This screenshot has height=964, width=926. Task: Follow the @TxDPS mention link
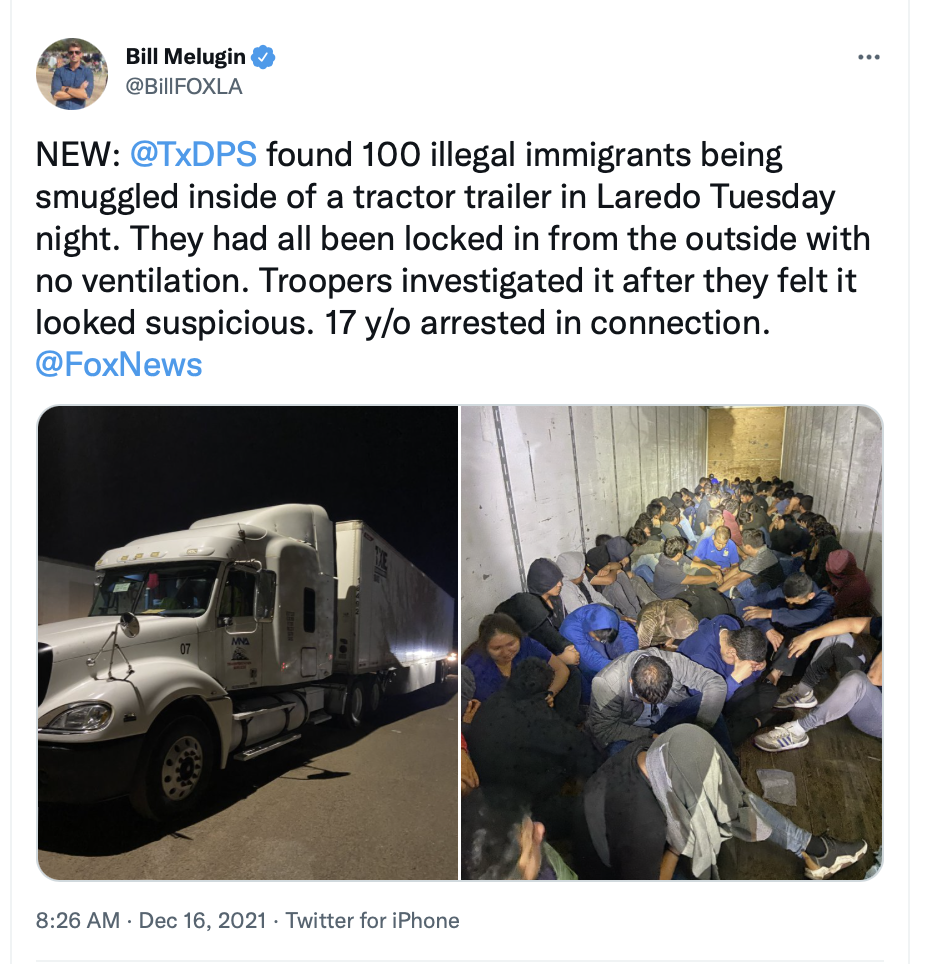193,154
